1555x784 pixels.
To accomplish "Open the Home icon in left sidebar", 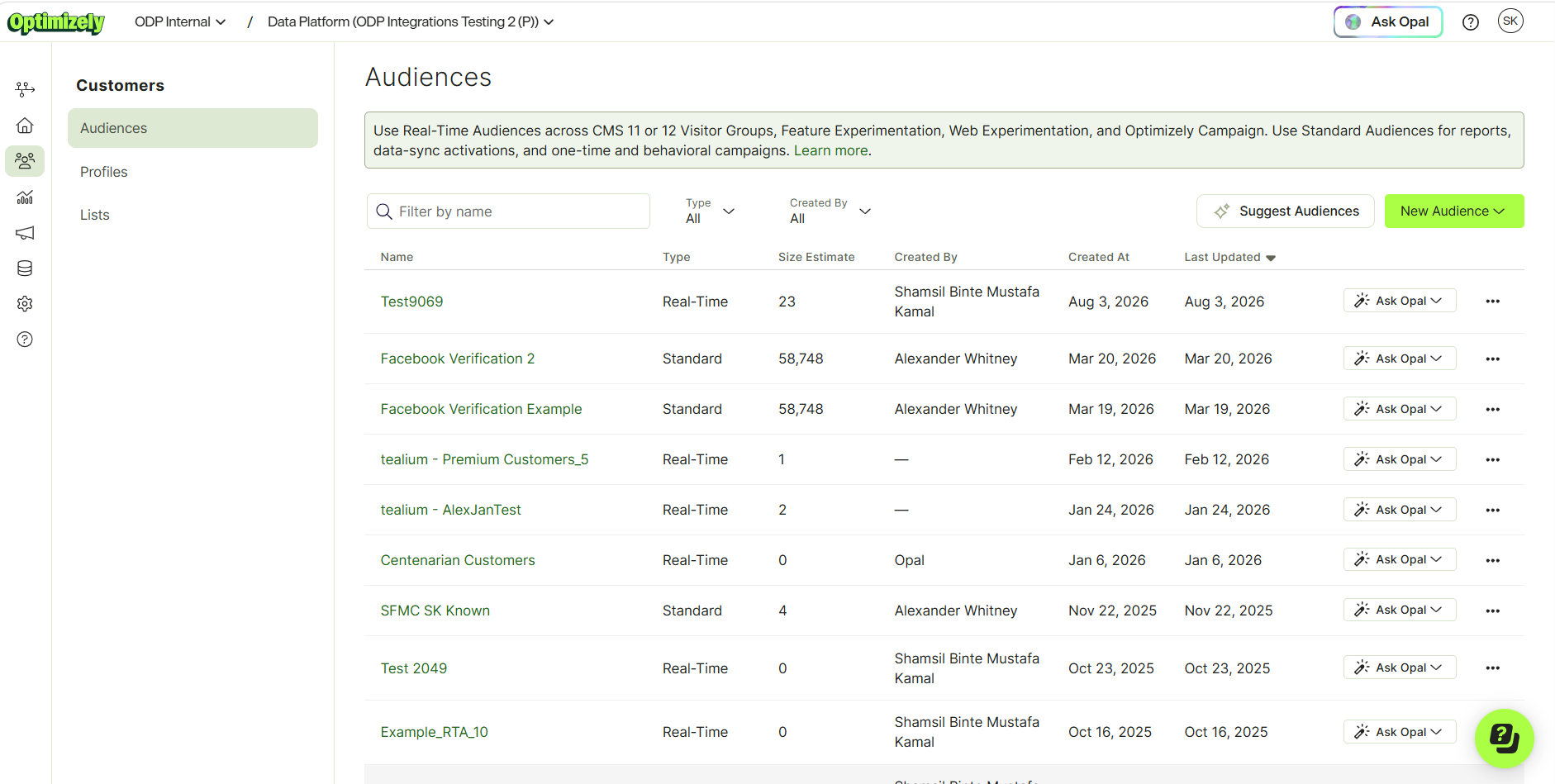I will click(25, 126).
